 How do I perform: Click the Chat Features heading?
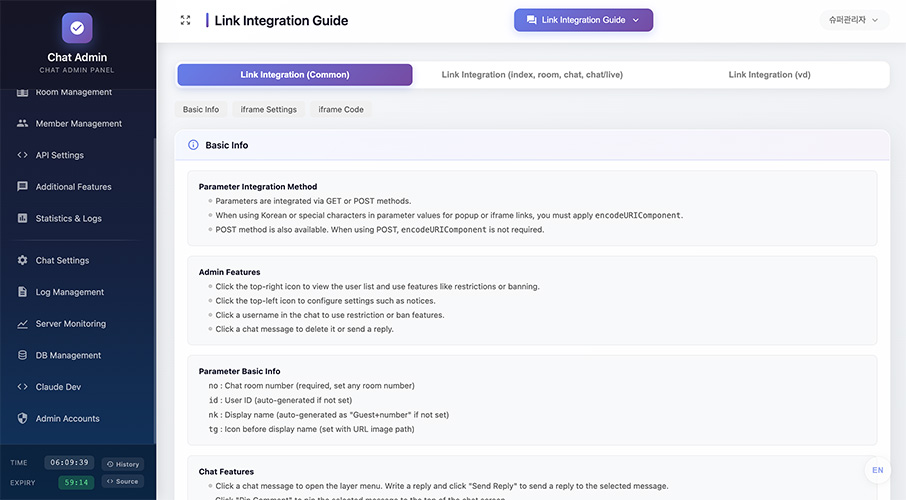[226, 472]
